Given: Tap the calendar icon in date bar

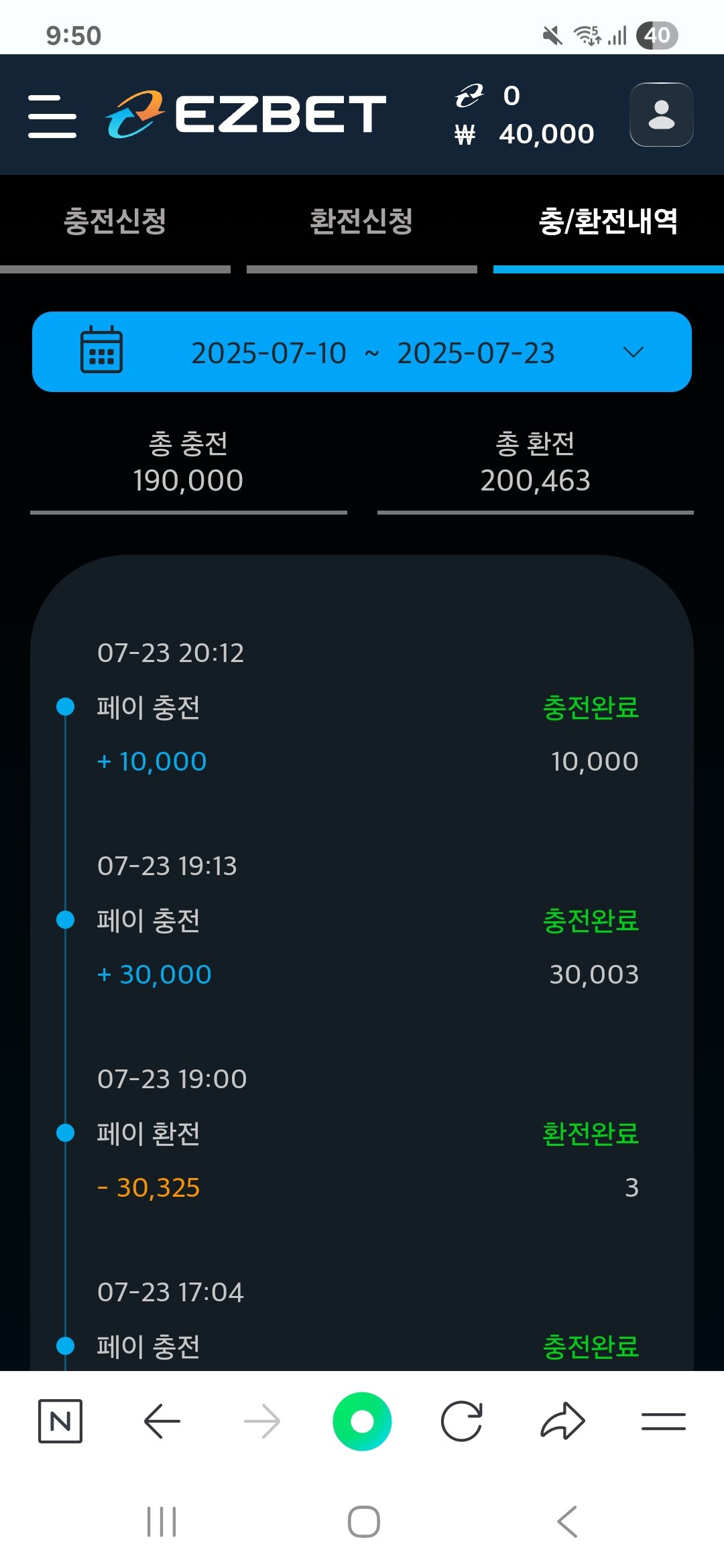Looking at the screenshot, I should pos(101,350).
